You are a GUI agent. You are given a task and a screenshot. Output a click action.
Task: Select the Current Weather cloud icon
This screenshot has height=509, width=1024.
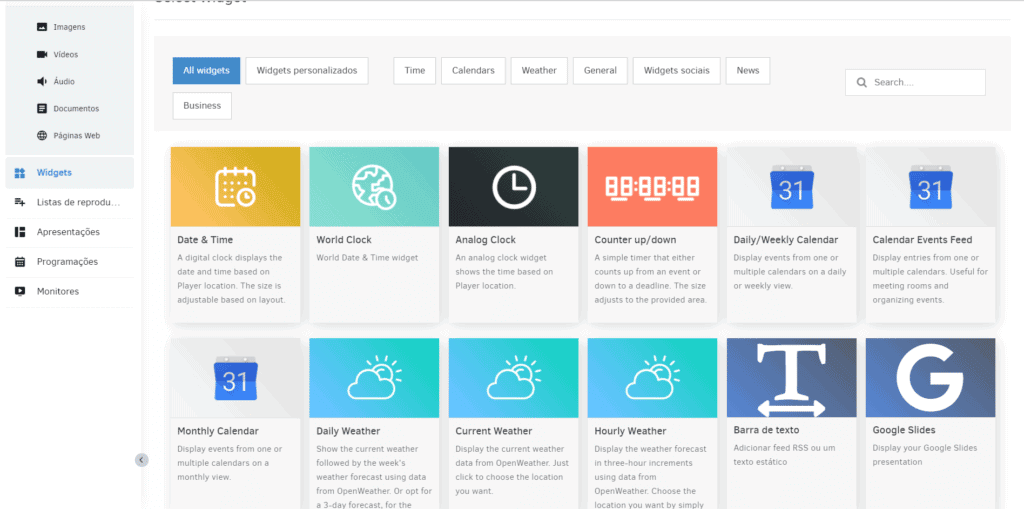point(513,378)
